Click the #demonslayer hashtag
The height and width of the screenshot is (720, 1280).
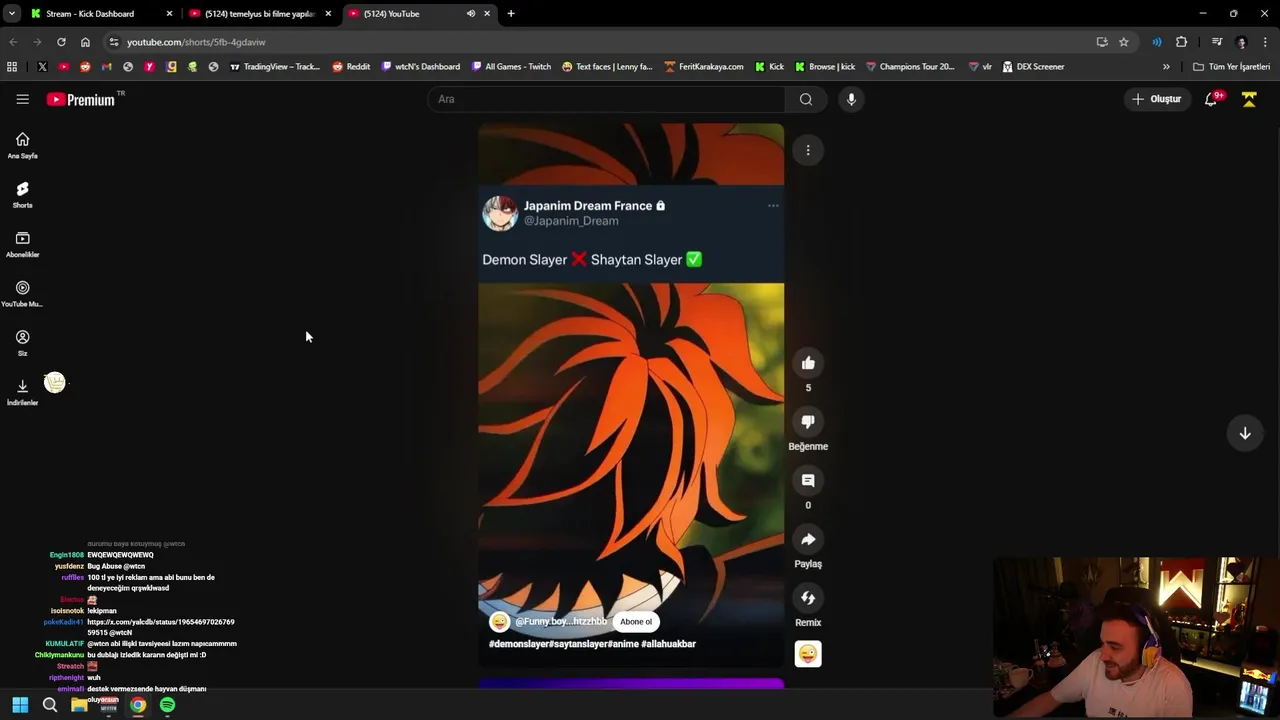click(x=518, y=644)
